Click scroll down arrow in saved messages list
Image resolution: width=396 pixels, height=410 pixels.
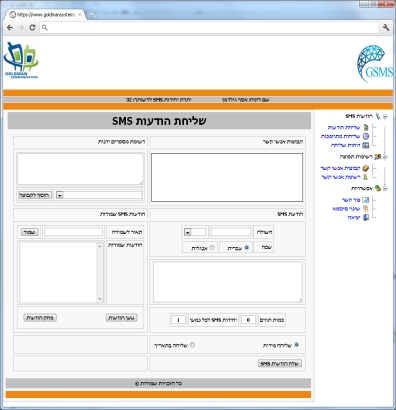pos(100,299)
